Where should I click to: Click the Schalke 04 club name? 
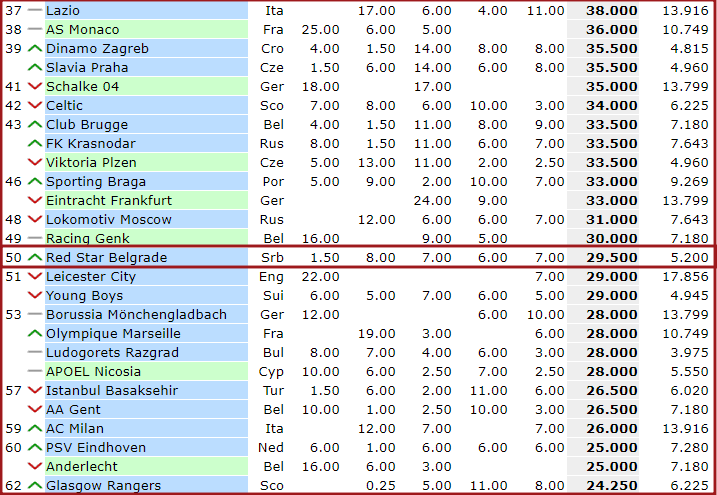coord(83,86)
